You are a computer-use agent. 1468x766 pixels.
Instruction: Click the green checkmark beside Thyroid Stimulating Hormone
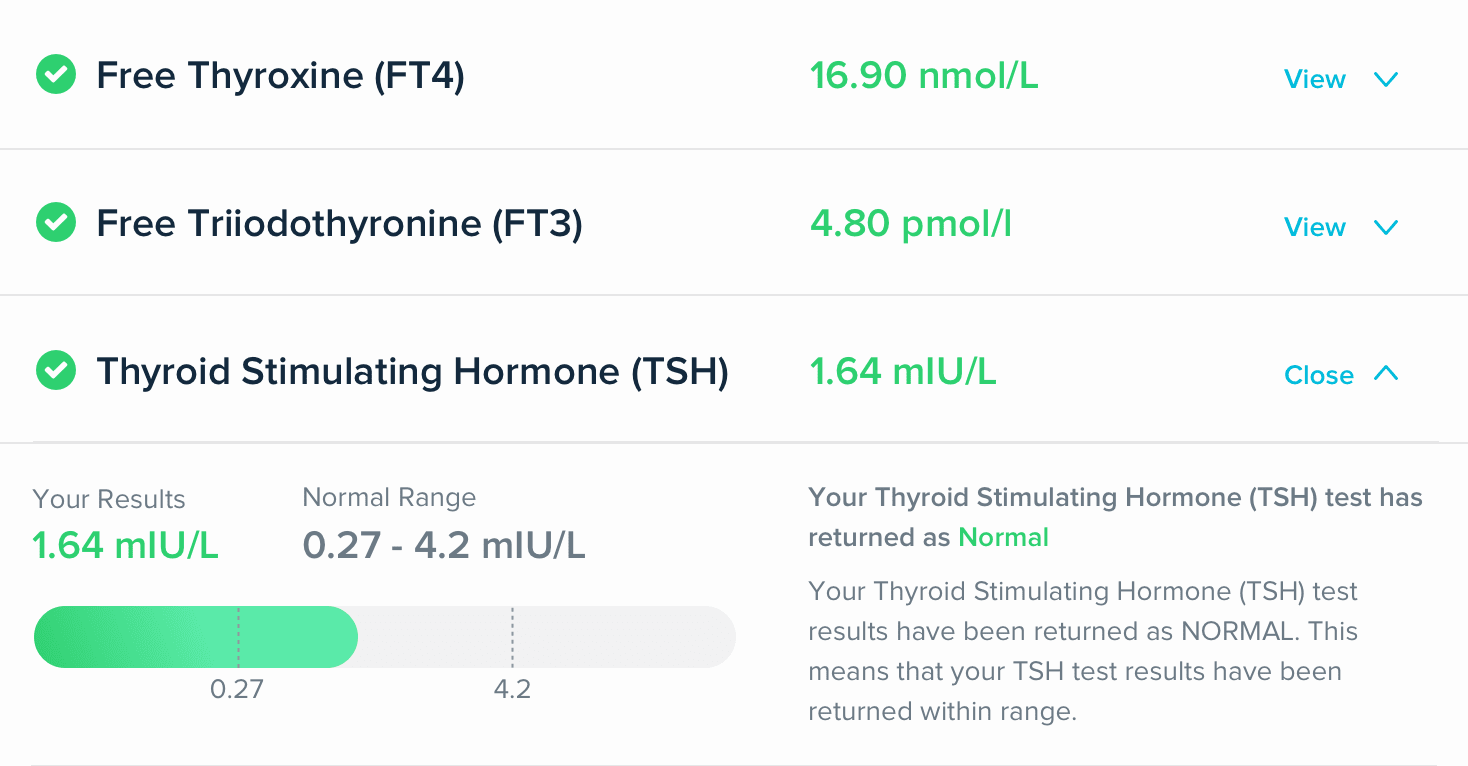56,371
